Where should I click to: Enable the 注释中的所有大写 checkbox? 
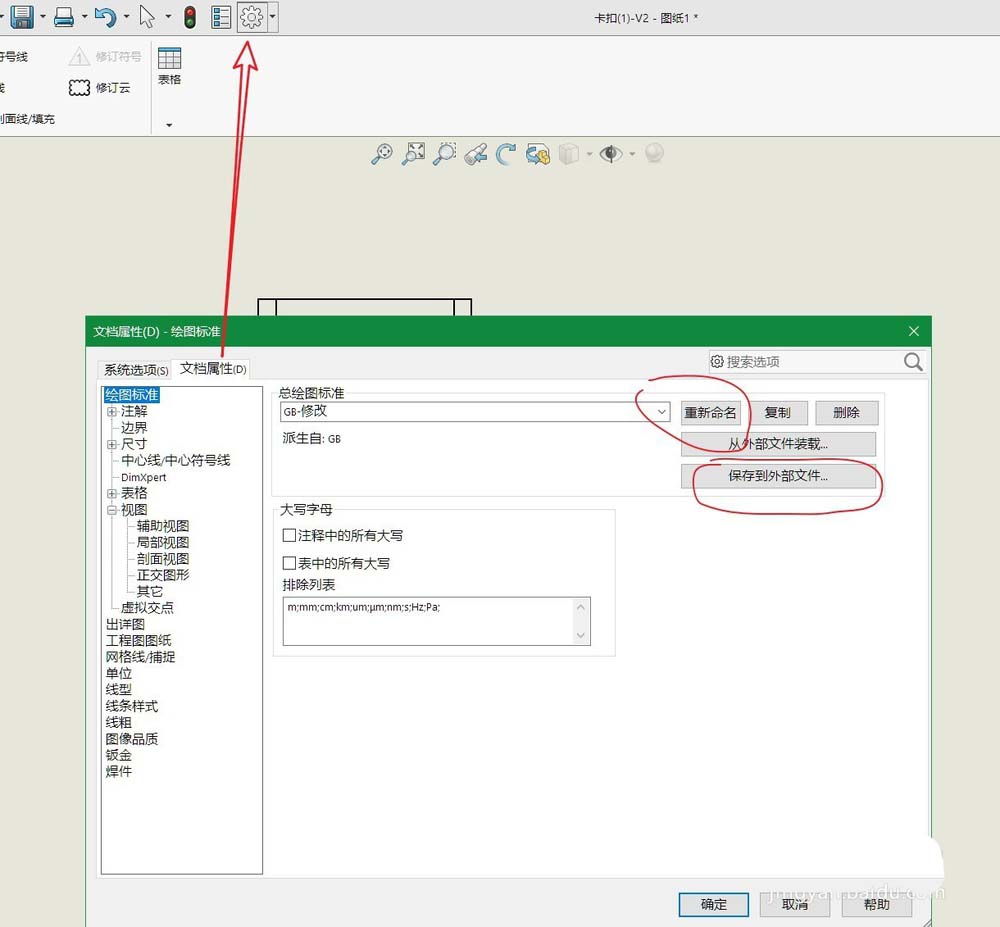290,535
